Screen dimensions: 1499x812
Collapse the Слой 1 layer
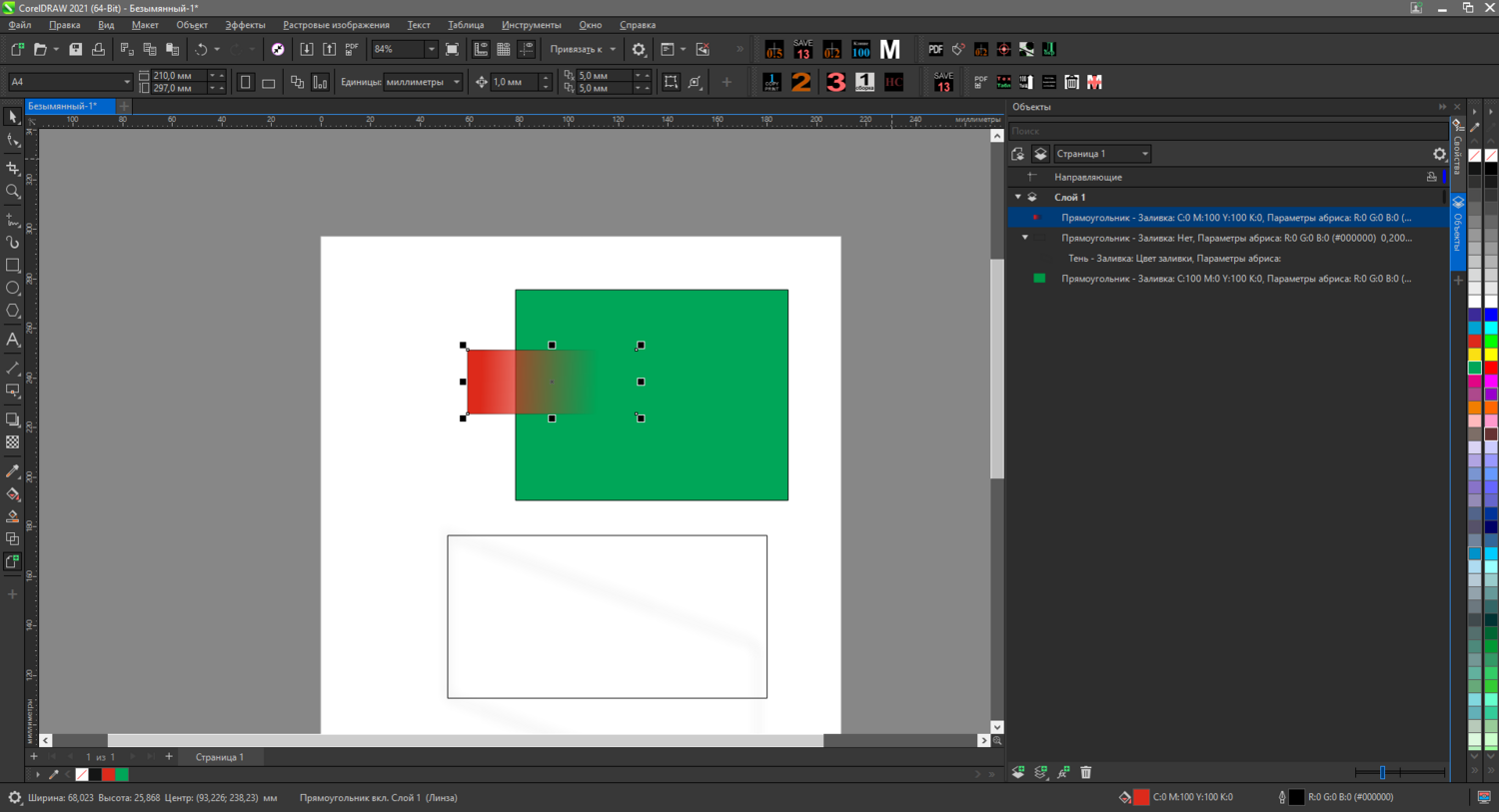click(x=1018, y=198)
